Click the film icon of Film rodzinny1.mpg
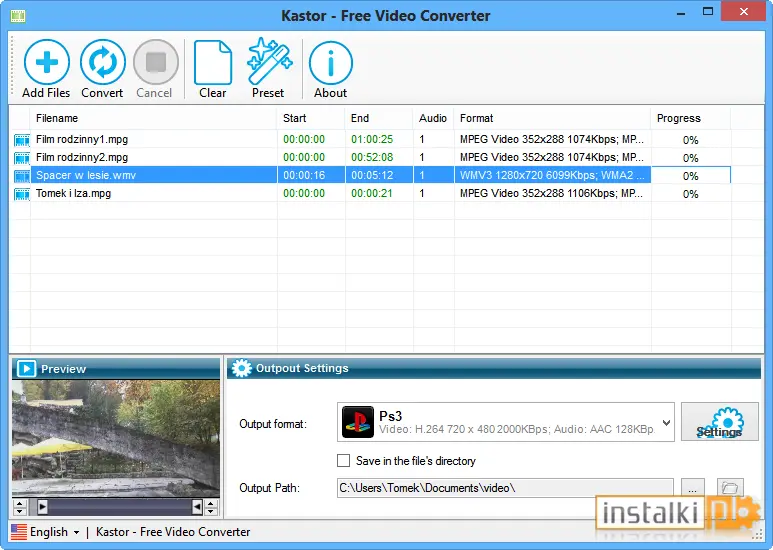Screen dimensions: 773x550 22,140
